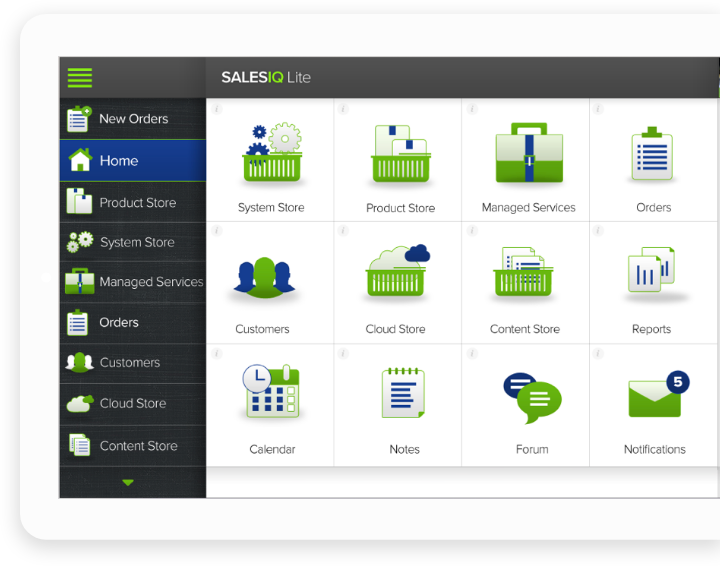The image size is (720, 566).
Task: Select New Orders in sidebar menu
Action: tap(133, 118)
